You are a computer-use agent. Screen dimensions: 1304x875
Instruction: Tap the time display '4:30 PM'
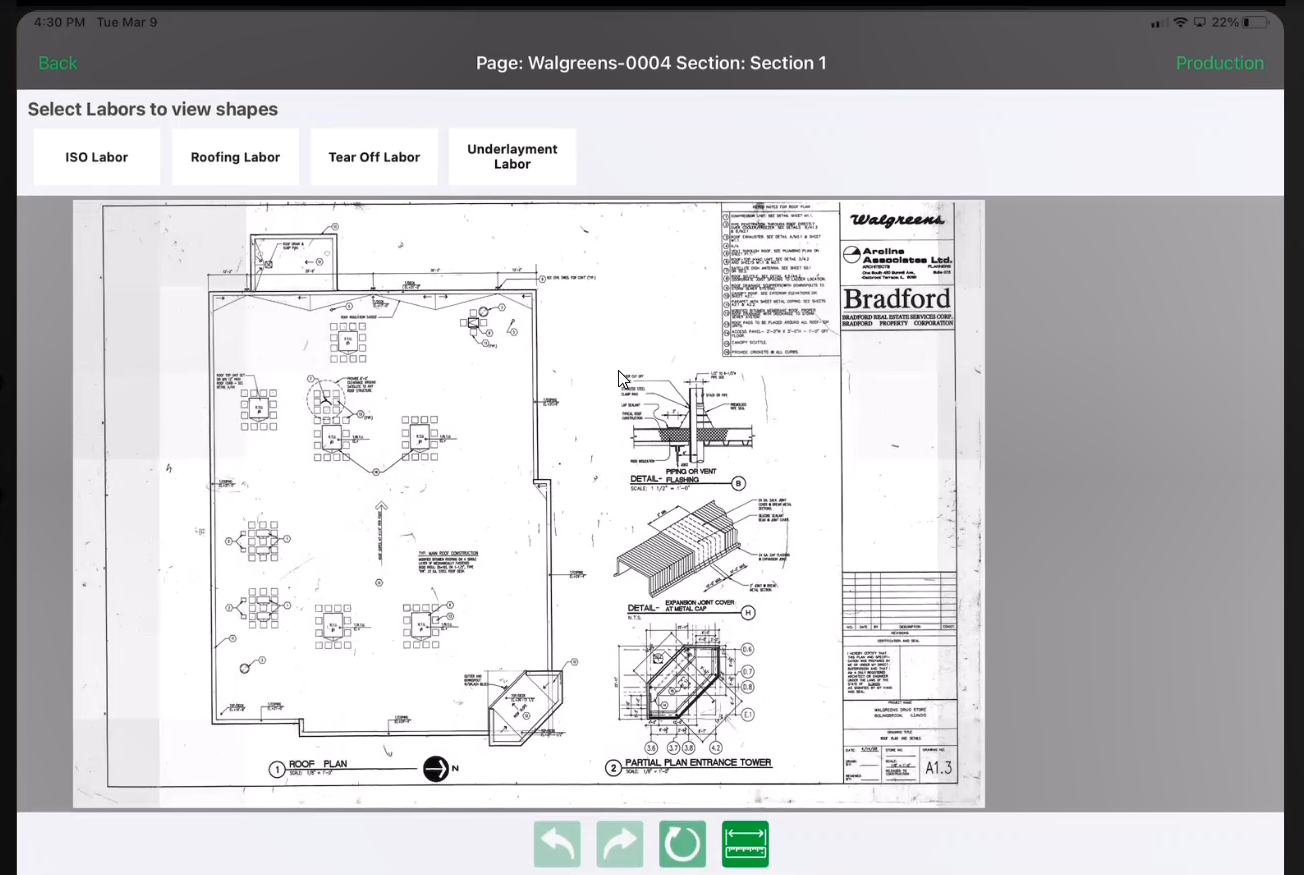[60, 22]
